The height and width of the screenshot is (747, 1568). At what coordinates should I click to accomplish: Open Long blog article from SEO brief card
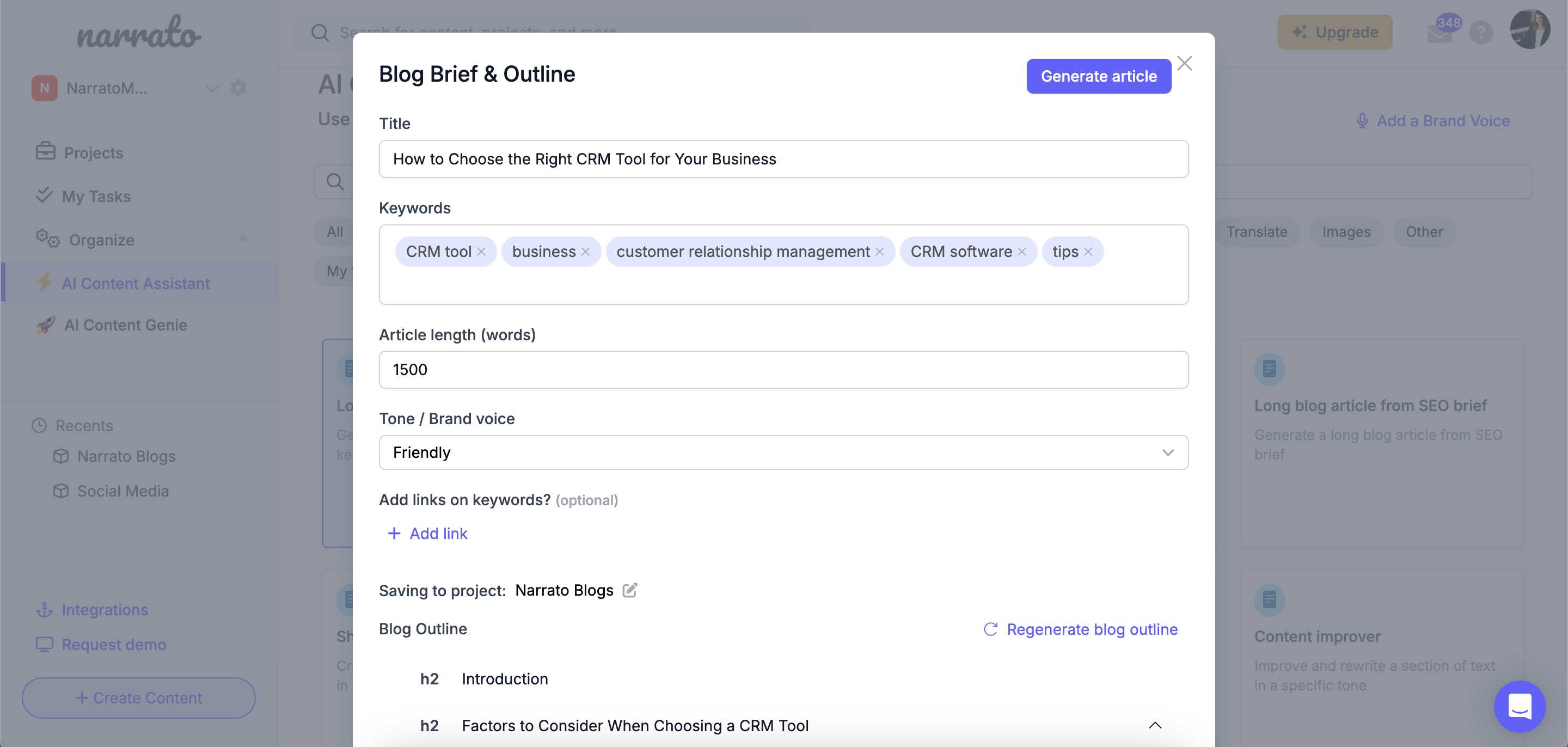point(1382,443)
